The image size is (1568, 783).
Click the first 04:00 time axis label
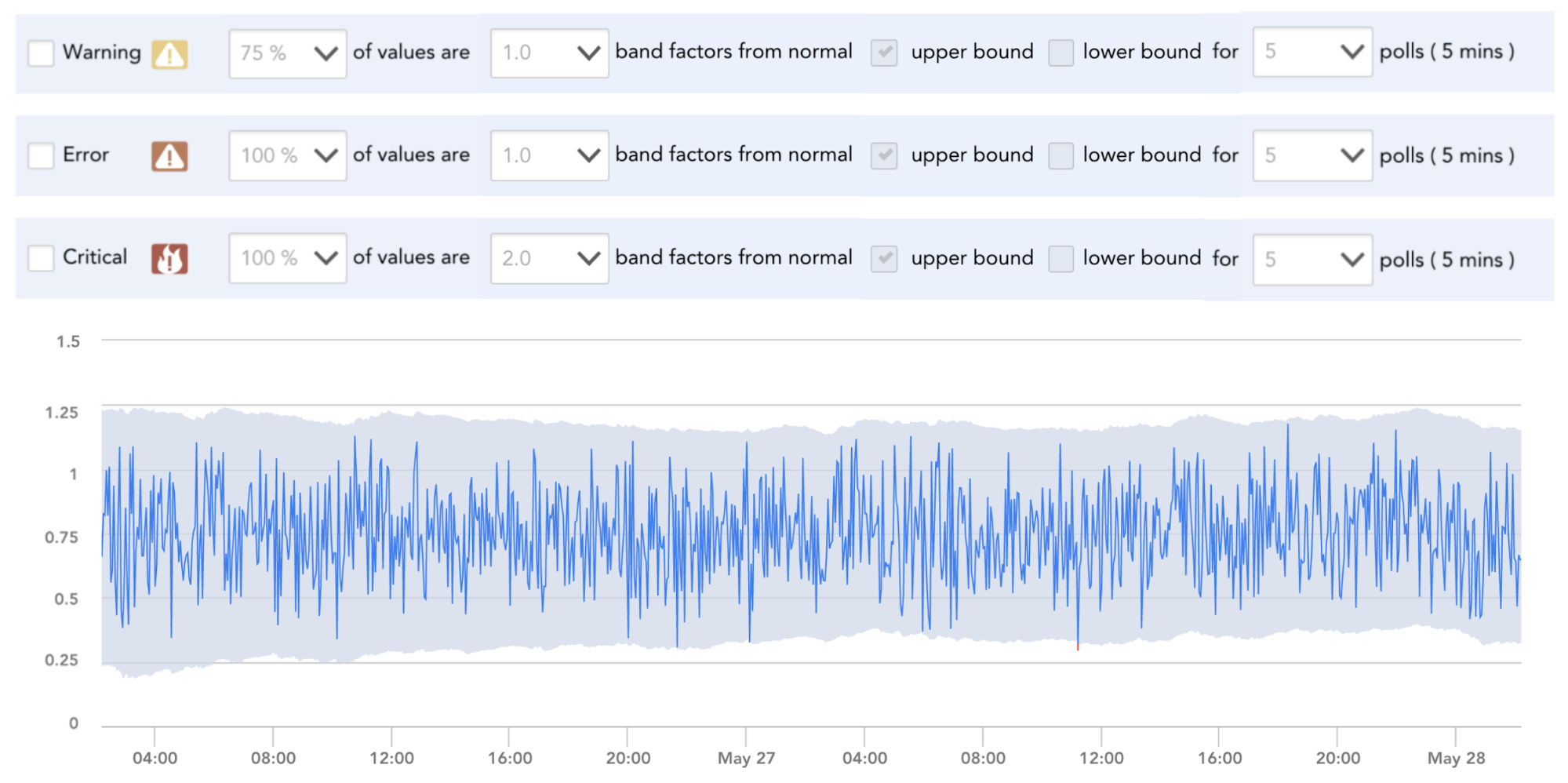pos(155,759)
